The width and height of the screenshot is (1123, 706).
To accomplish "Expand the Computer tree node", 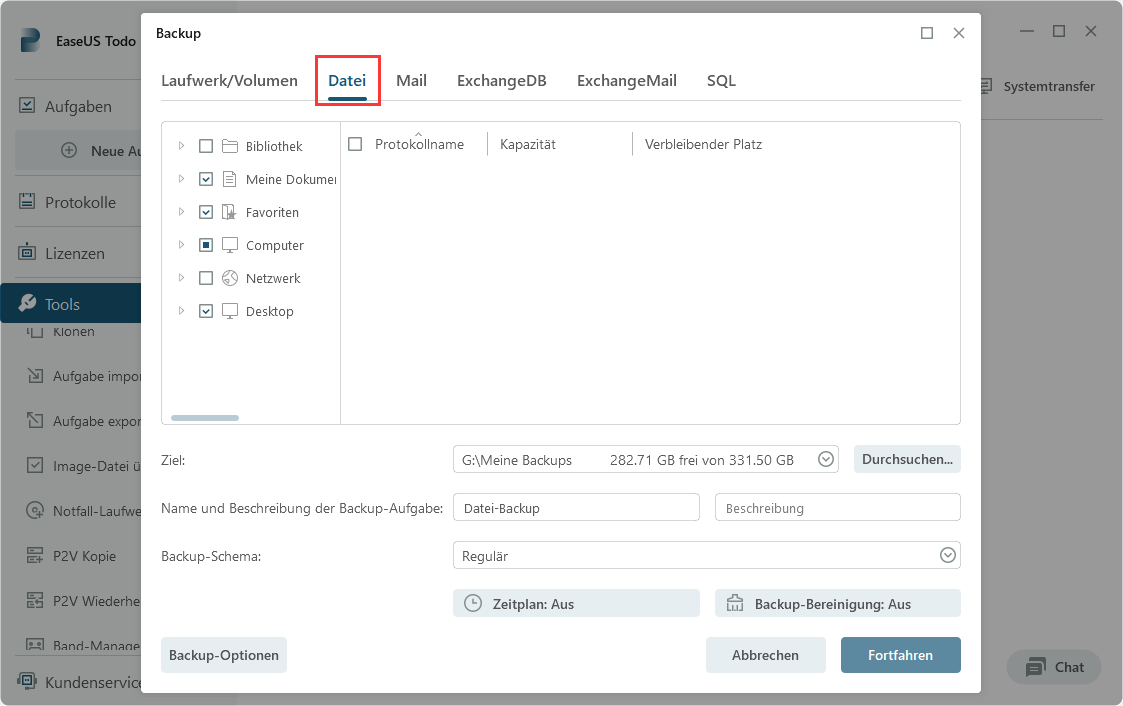I will pos(181,245).
